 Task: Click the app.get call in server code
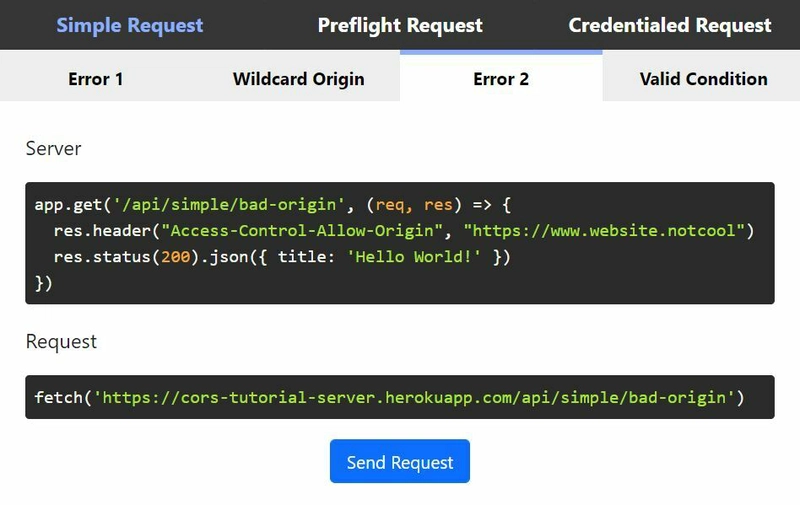tap(68, 205)
